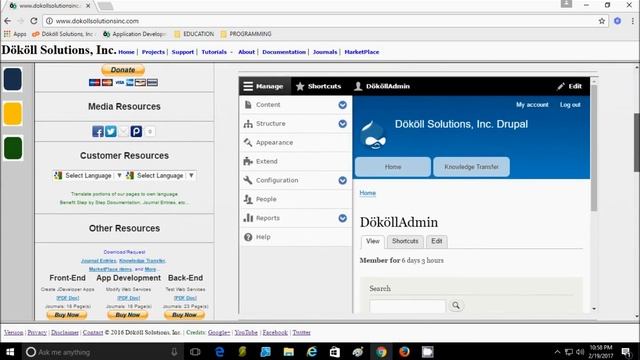
Task: Expand the Configuration submenu arrow
Action: coord(342,180)
